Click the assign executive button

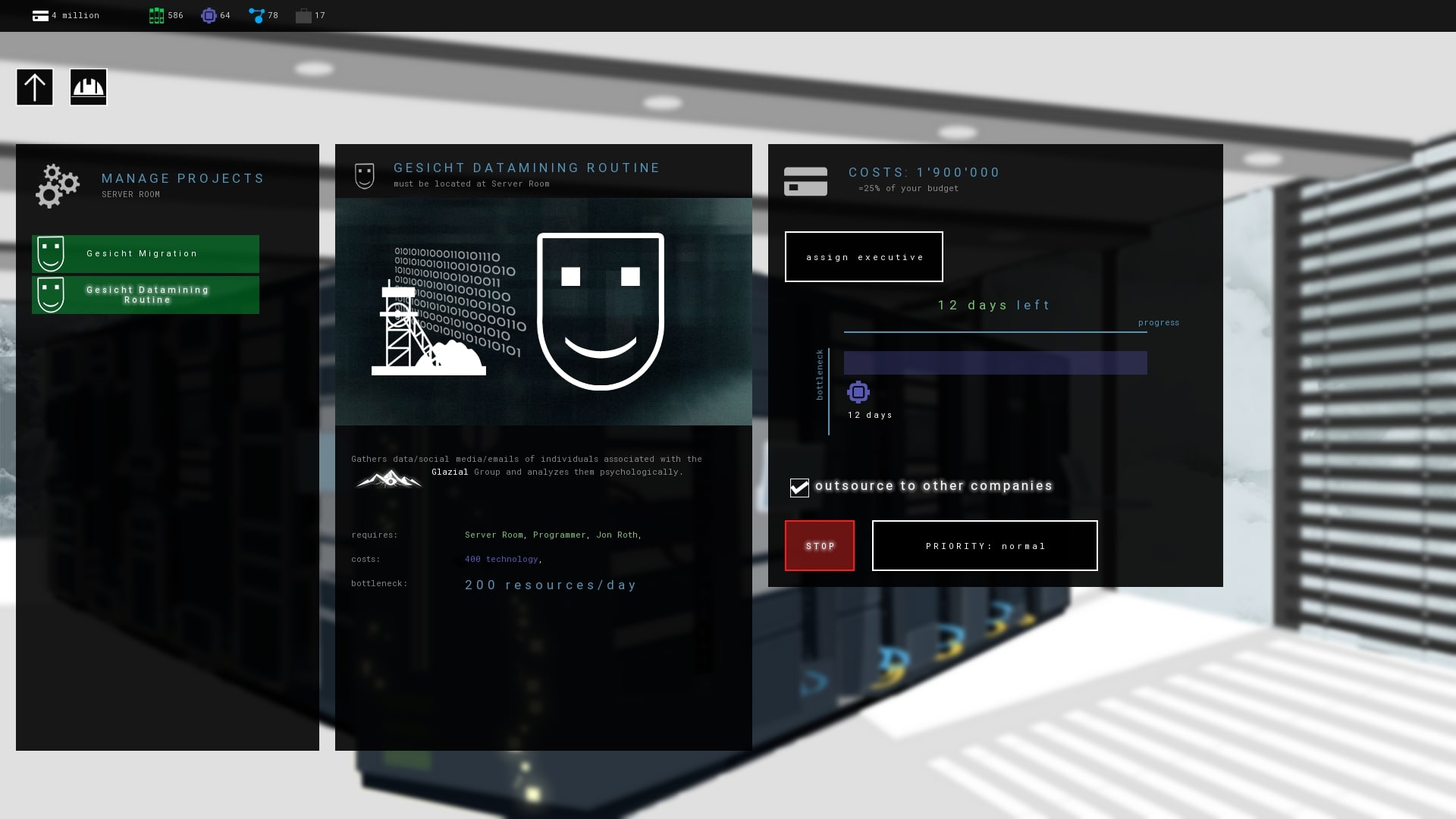[x=864, y=257]
